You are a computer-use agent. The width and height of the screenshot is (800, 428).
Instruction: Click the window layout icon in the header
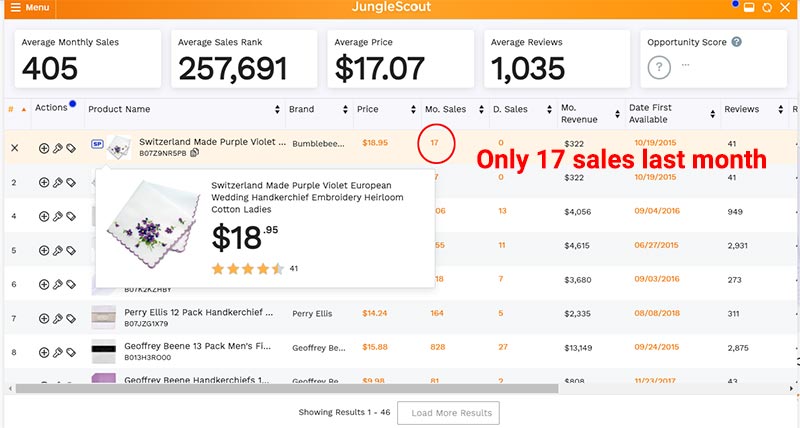click(749, 8)
